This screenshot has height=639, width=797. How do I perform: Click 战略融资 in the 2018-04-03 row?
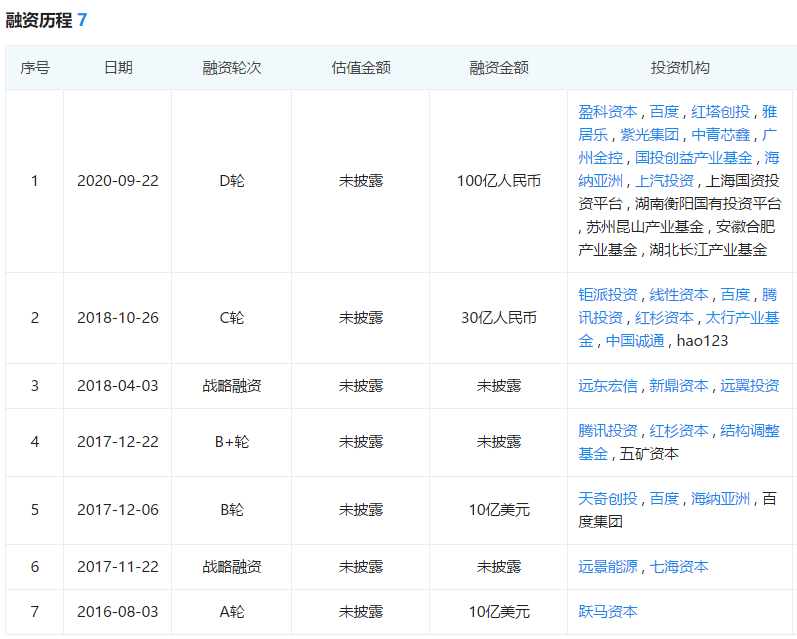pyautogui.click(x=232, y=386)
